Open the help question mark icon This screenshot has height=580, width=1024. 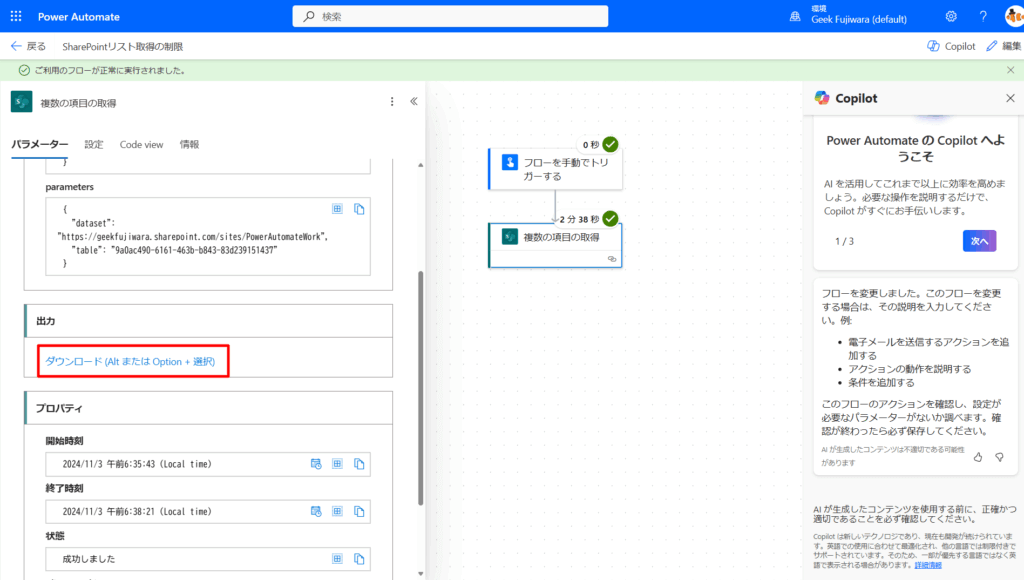(983, 16)
